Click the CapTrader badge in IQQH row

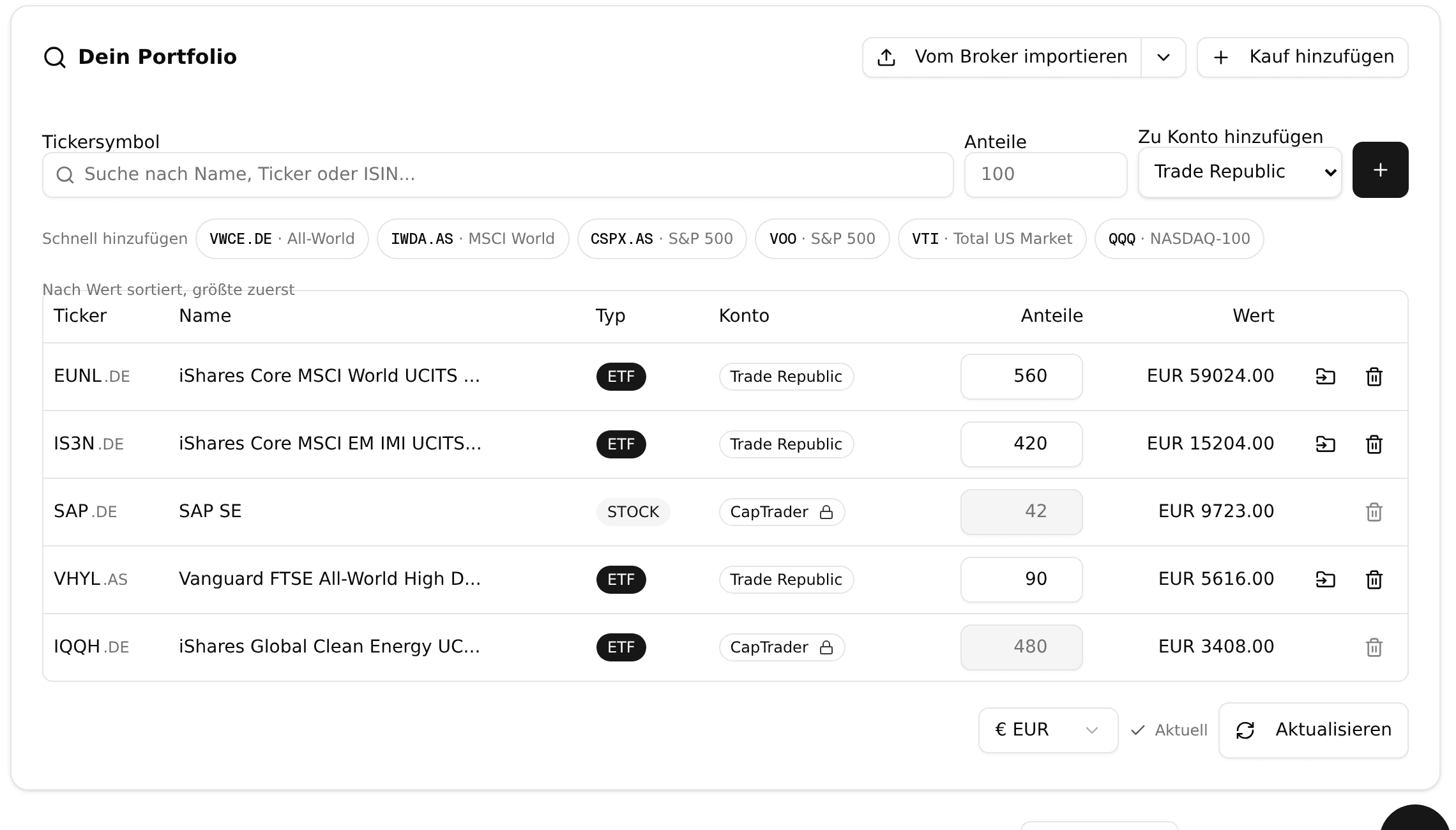coord(782,647)
